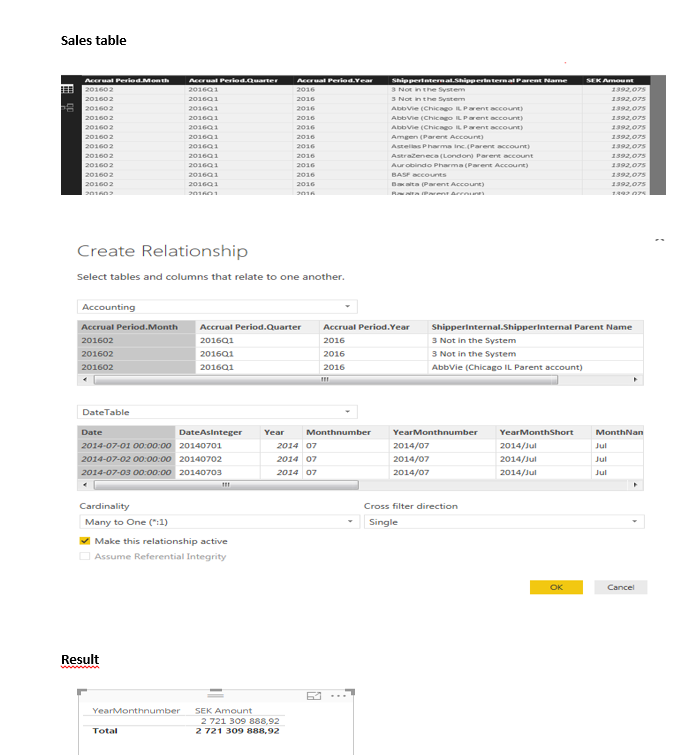Screen dimensions: 696x755
Task: Open Cardinality Many to One dropdown
Action: point(219,522)
